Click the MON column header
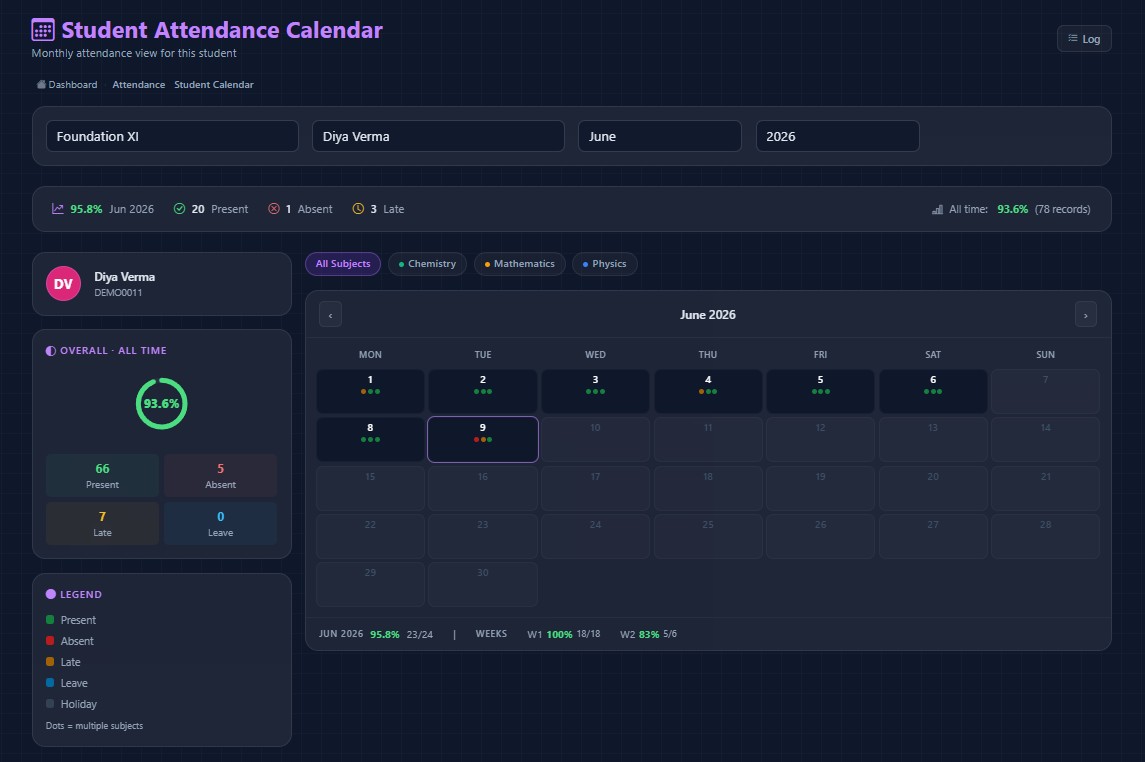Screen dimensions: 1145x762 point(370,355)
